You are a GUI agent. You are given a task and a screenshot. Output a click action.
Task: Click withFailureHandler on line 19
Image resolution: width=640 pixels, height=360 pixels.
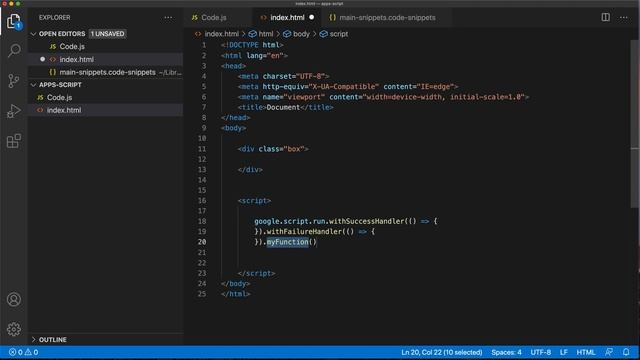tap(304, 231)
